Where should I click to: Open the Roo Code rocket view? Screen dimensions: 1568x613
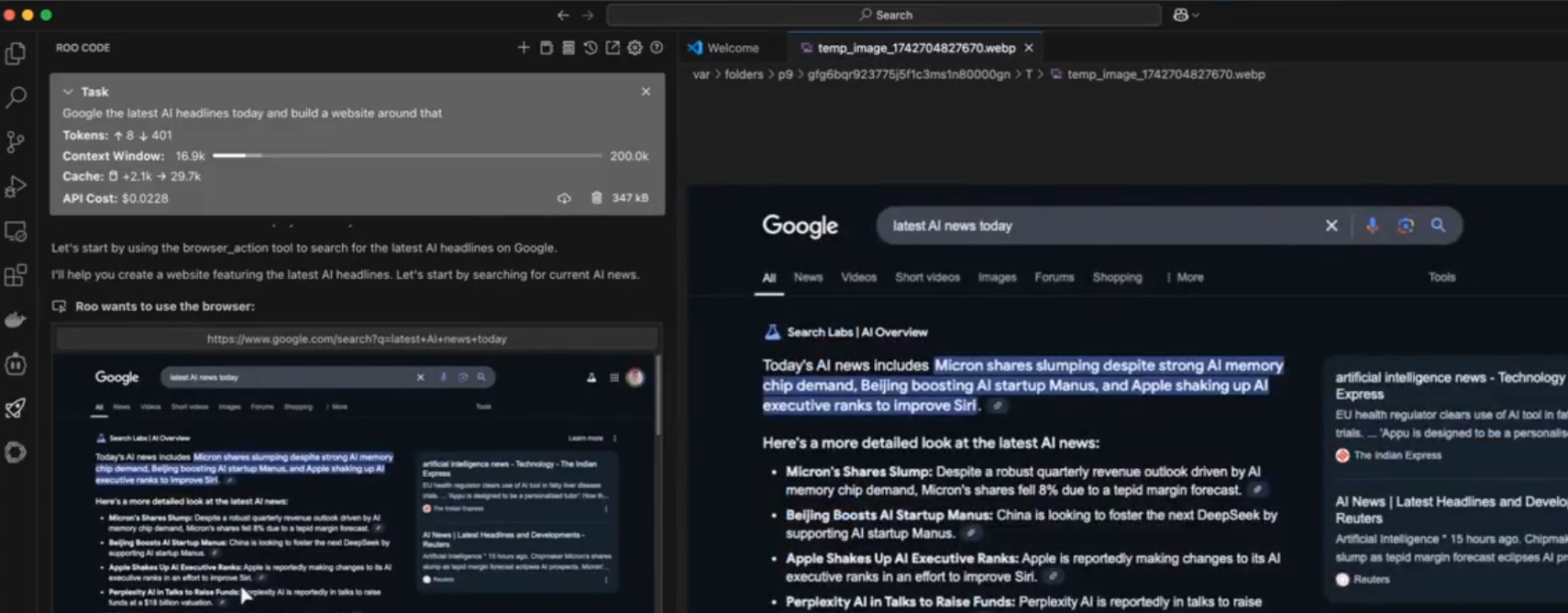pyautogui.click(x=16, y=408)
